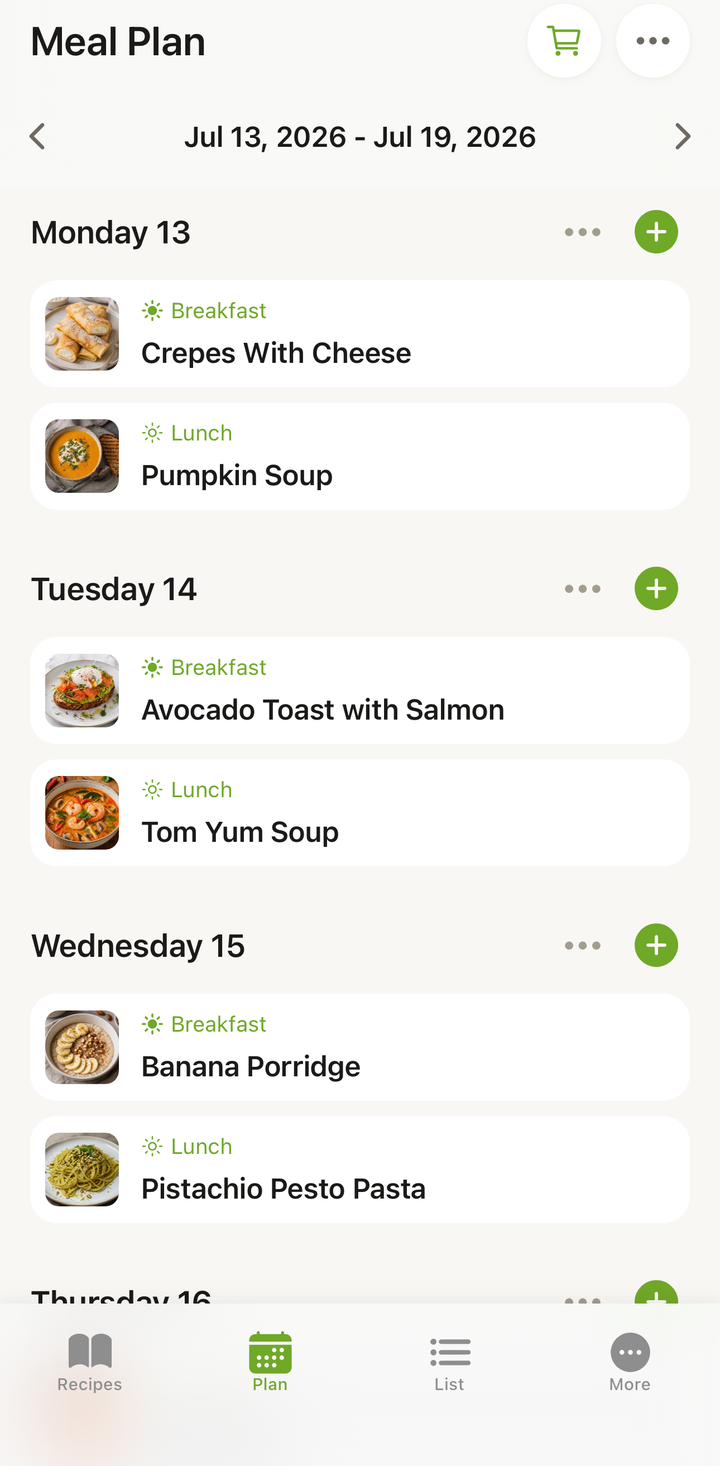
Task: Open the Crepes With Cheese recipe
Action: 360,334
